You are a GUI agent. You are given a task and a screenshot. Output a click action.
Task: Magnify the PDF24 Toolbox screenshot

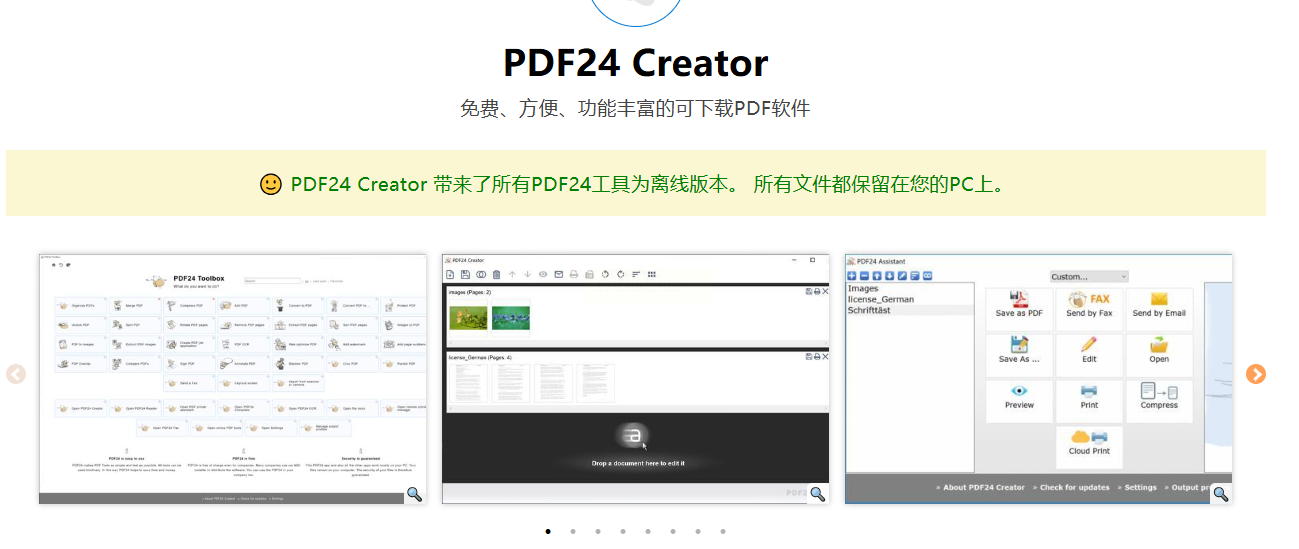415,493
